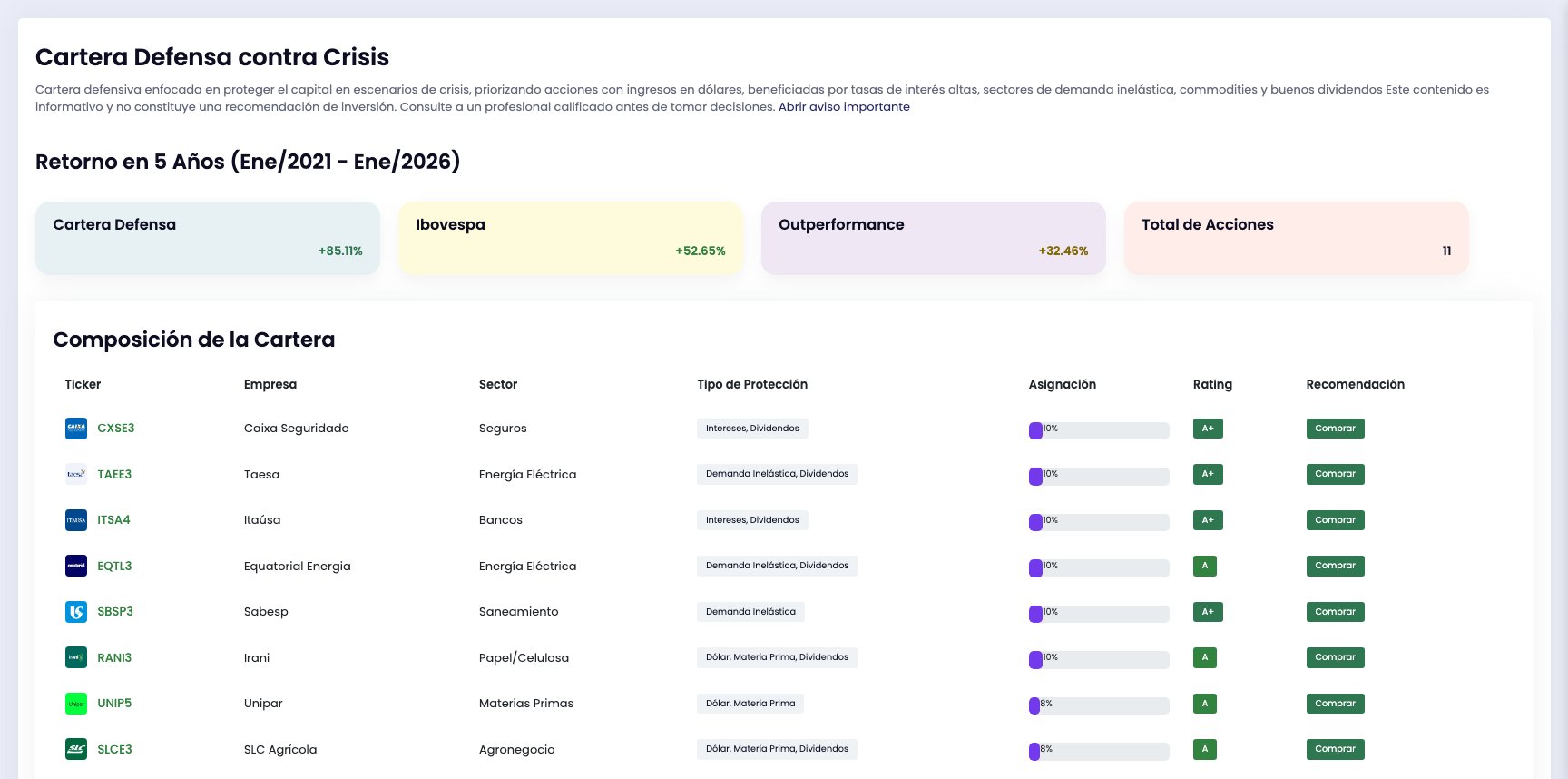
Task: Click Comprar button in Unipar row
Action: click(1335, 704)
